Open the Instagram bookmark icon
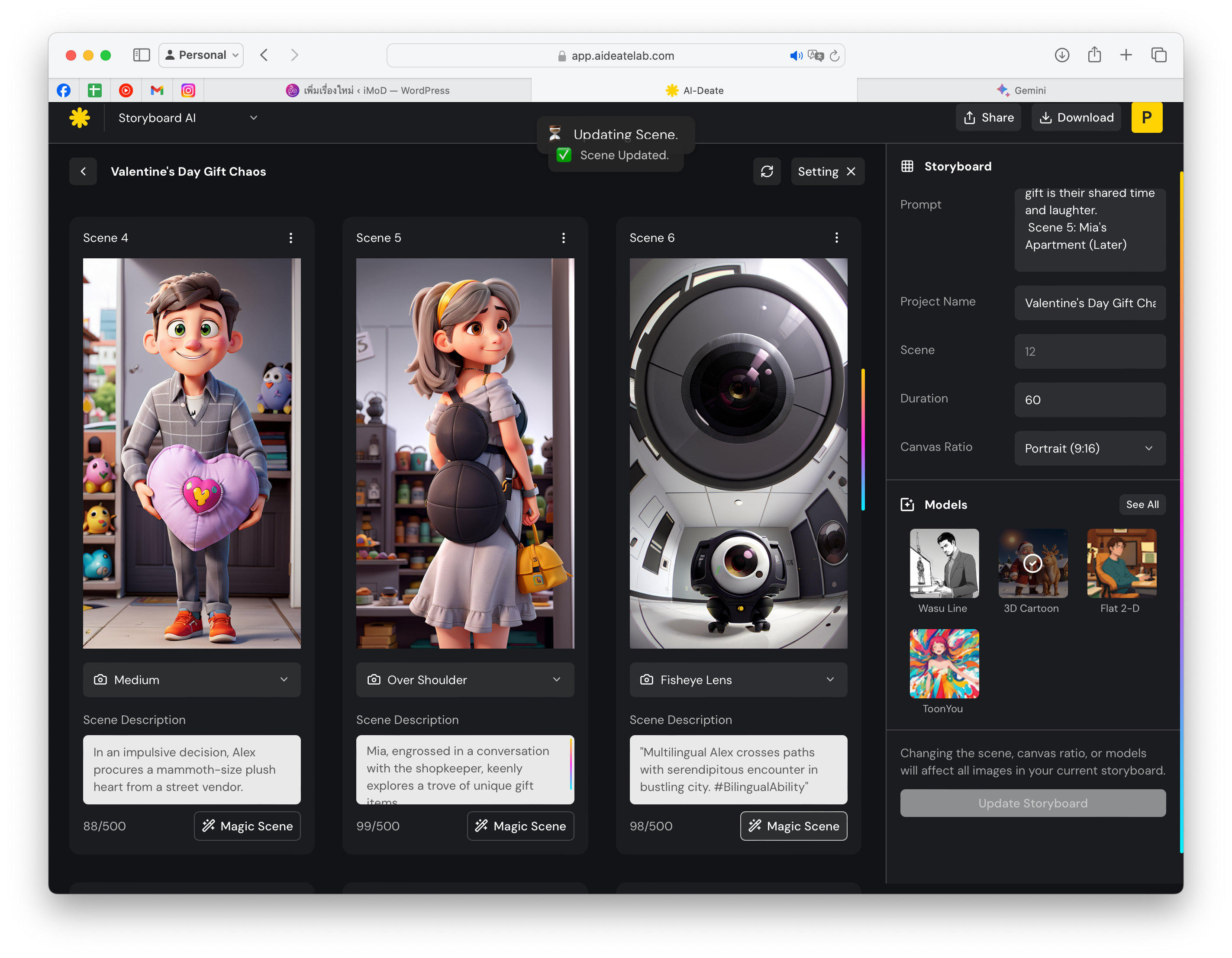 pos(188,90)
